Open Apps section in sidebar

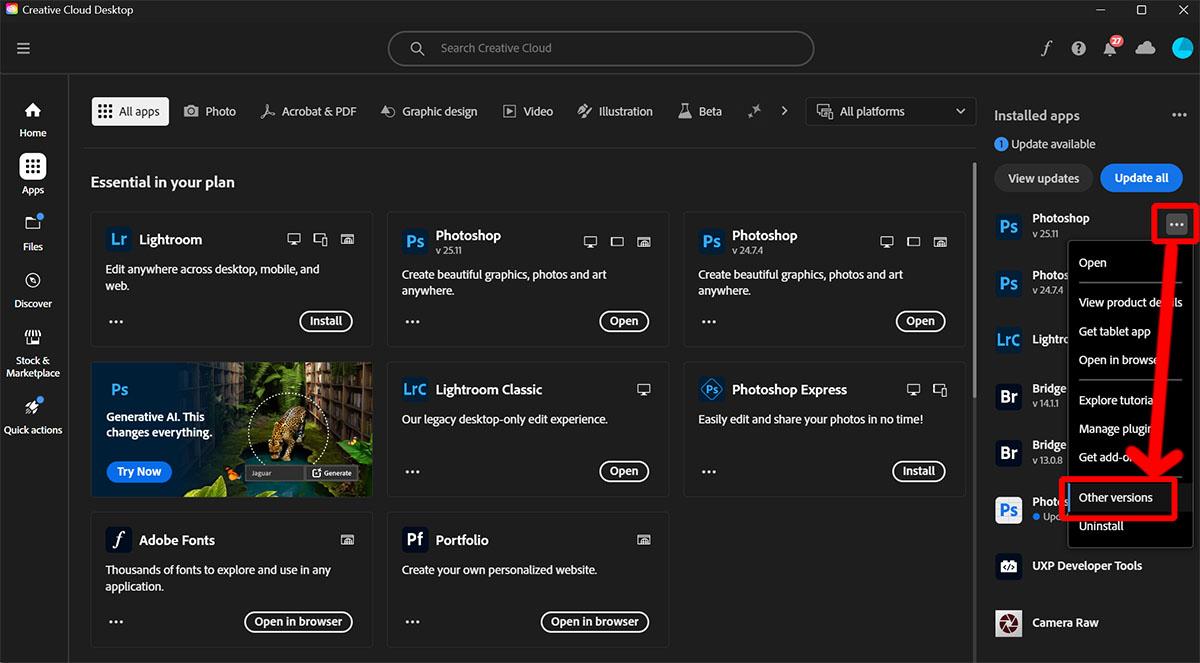point(33,174)
